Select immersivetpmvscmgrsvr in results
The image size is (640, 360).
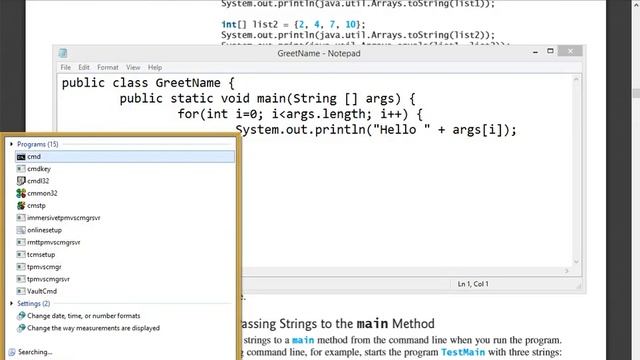pyautogui.click(x=125, y=218)
